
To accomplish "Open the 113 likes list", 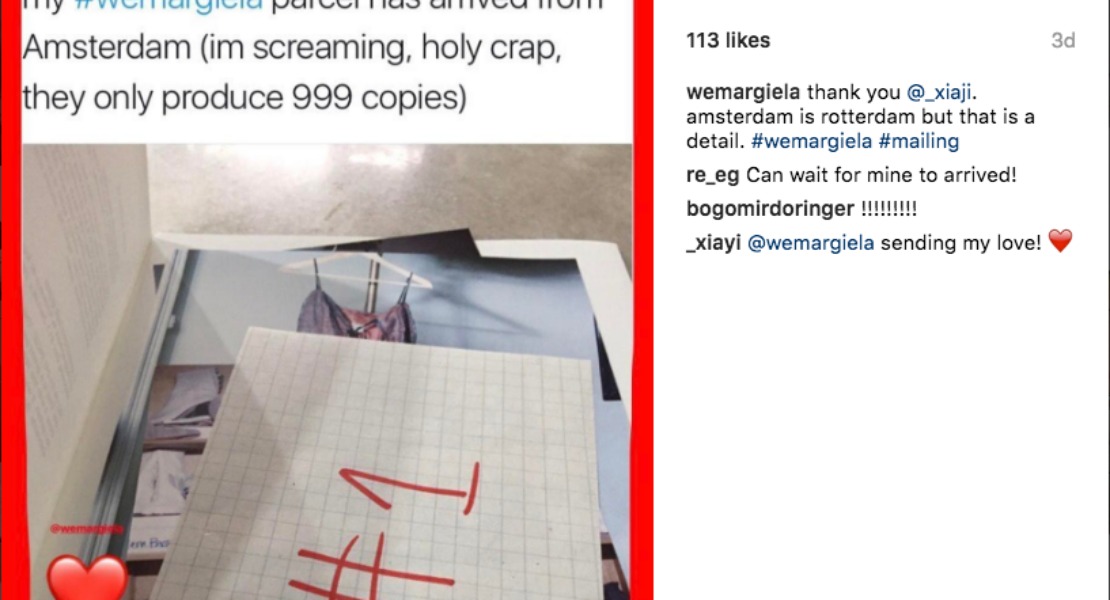I will point(728,40).
